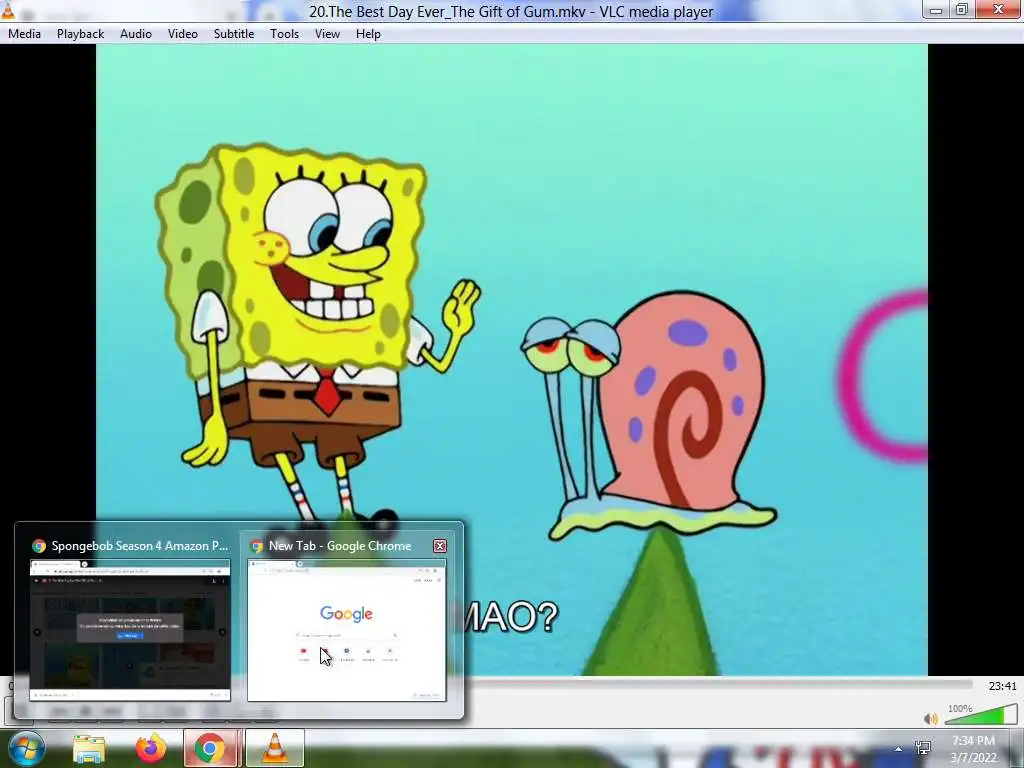1024x768 pixels.
Task: Adjust the VLC volume slider
Action: (980, 714)
